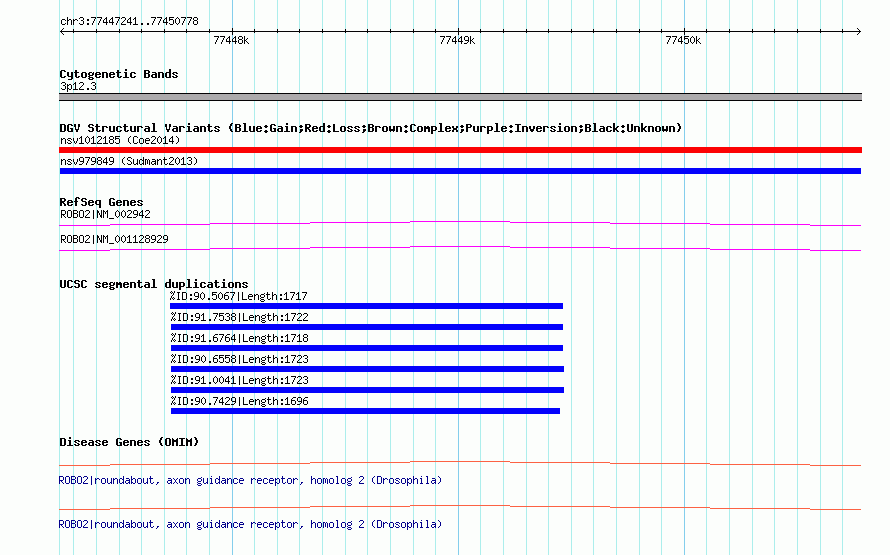The height and width of the screenshot is (555, 890).
Task: Click the second ROBO2 roundabout OMIM link
Action: click(x=250, y=524)
